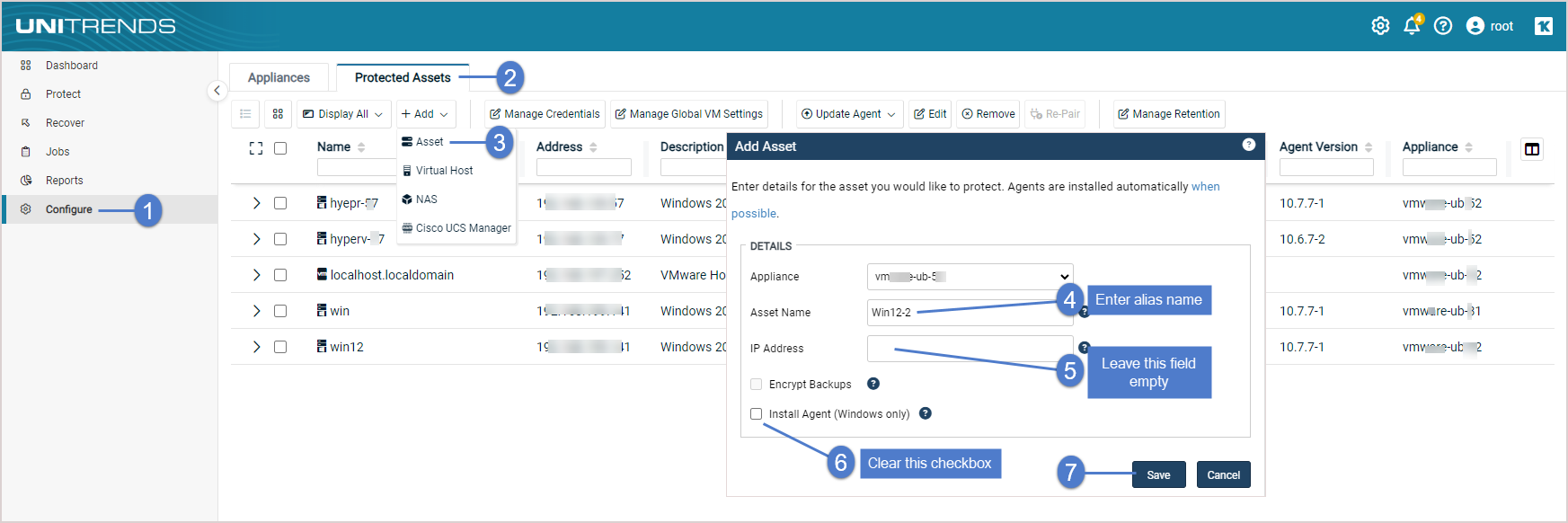
Task: Click Address column filter box
Action: point(584,167)
